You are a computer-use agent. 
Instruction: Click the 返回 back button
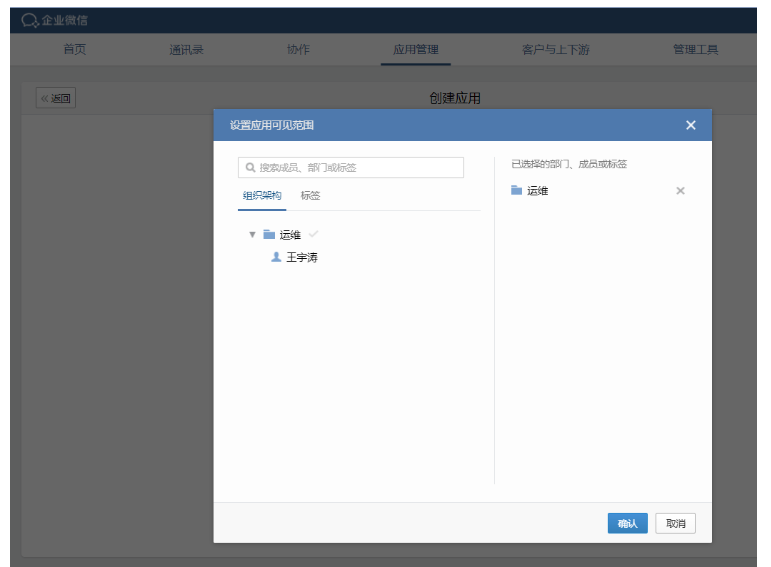(56, 98)
